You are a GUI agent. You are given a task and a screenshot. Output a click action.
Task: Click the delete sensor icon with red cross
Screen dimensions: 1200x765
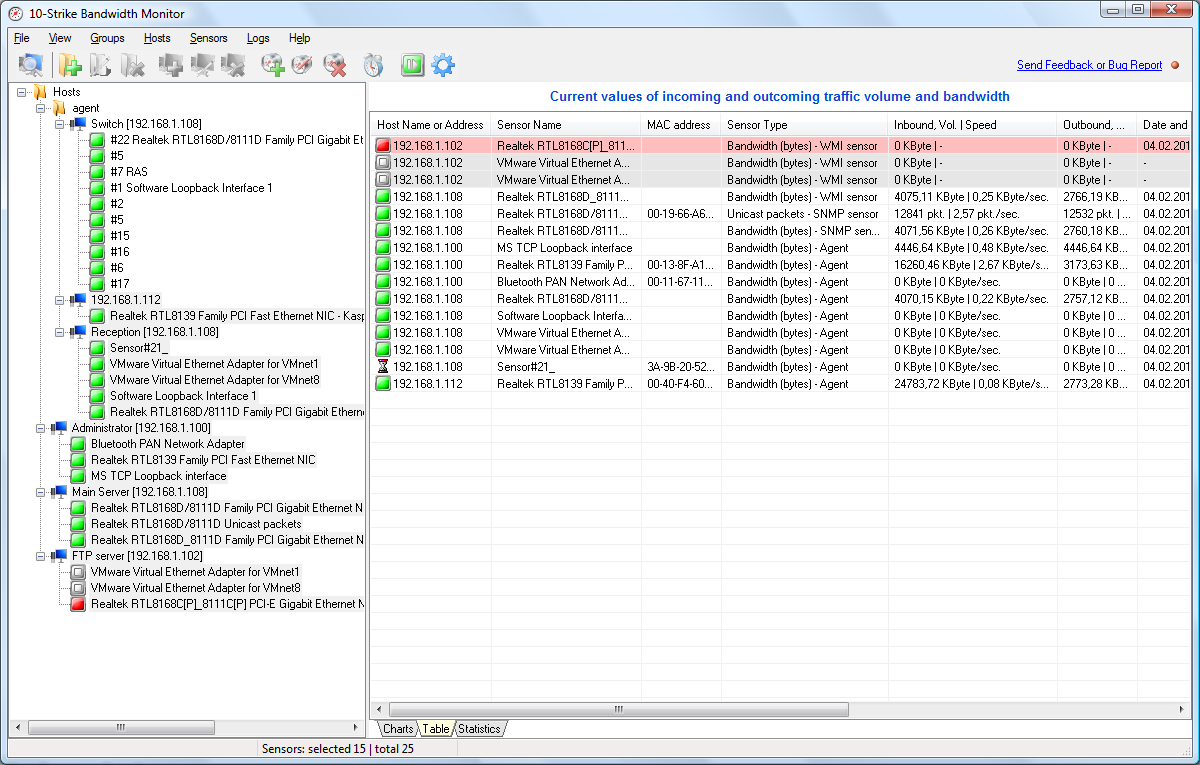point(335,64)
